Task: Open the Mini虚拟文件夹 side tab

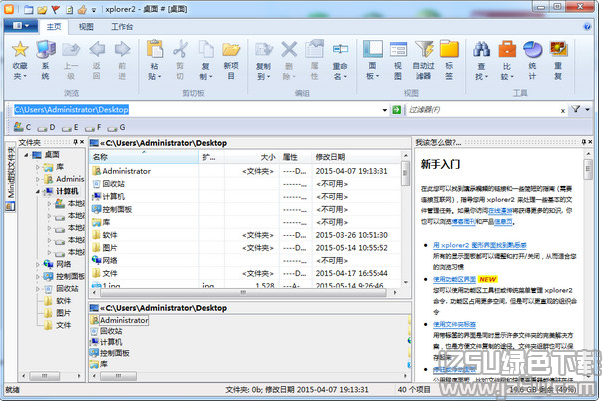Action: click(x=11, y=177)
